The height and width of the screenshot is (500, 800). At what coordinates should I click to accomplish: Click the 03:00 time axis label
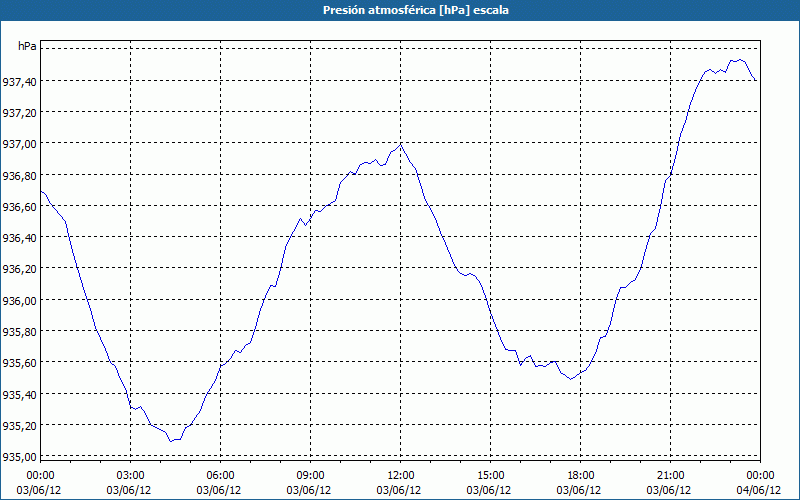point(131,476)
